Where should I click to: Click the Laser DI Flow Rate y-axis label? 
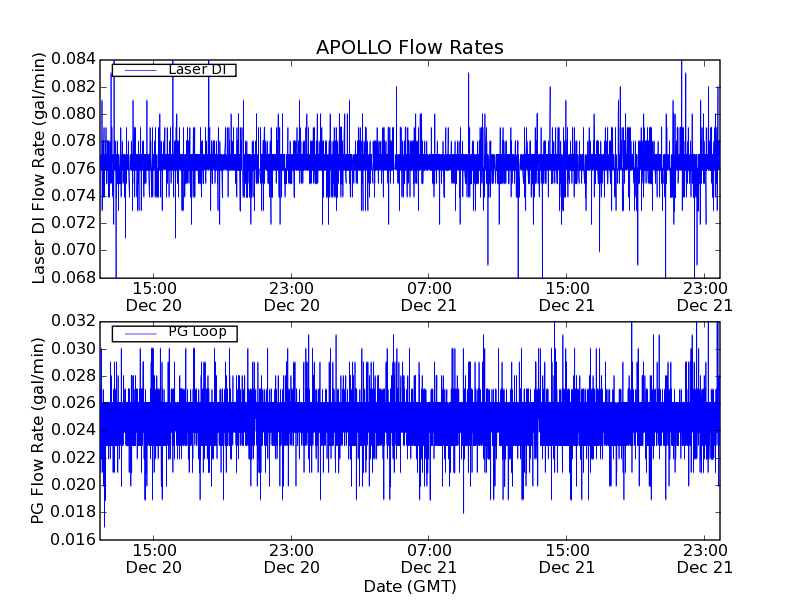[x=40, y=168]
